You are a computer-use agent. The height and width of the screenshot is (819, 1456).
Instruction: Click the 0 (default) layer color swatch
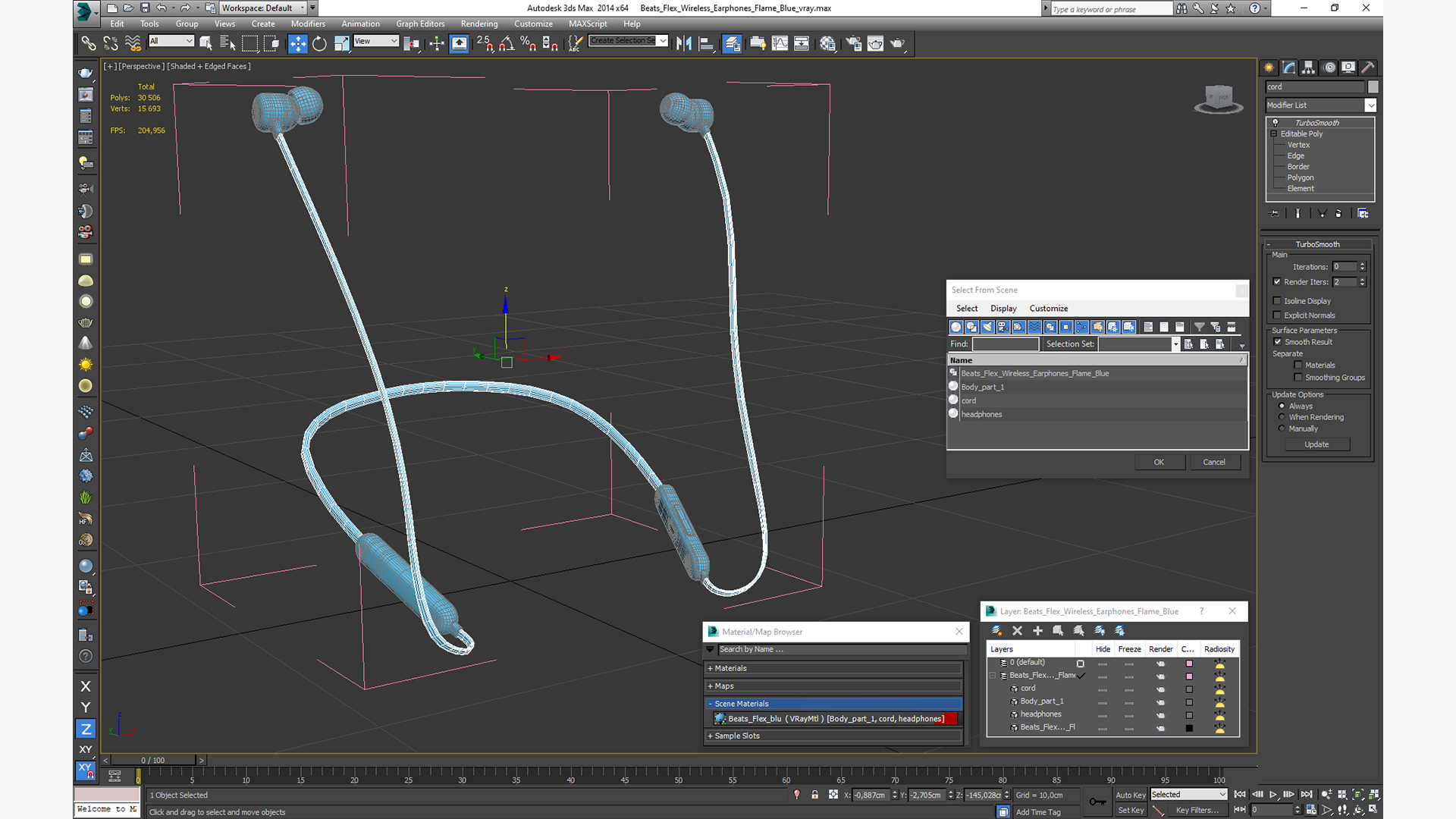pos(1189,664)
